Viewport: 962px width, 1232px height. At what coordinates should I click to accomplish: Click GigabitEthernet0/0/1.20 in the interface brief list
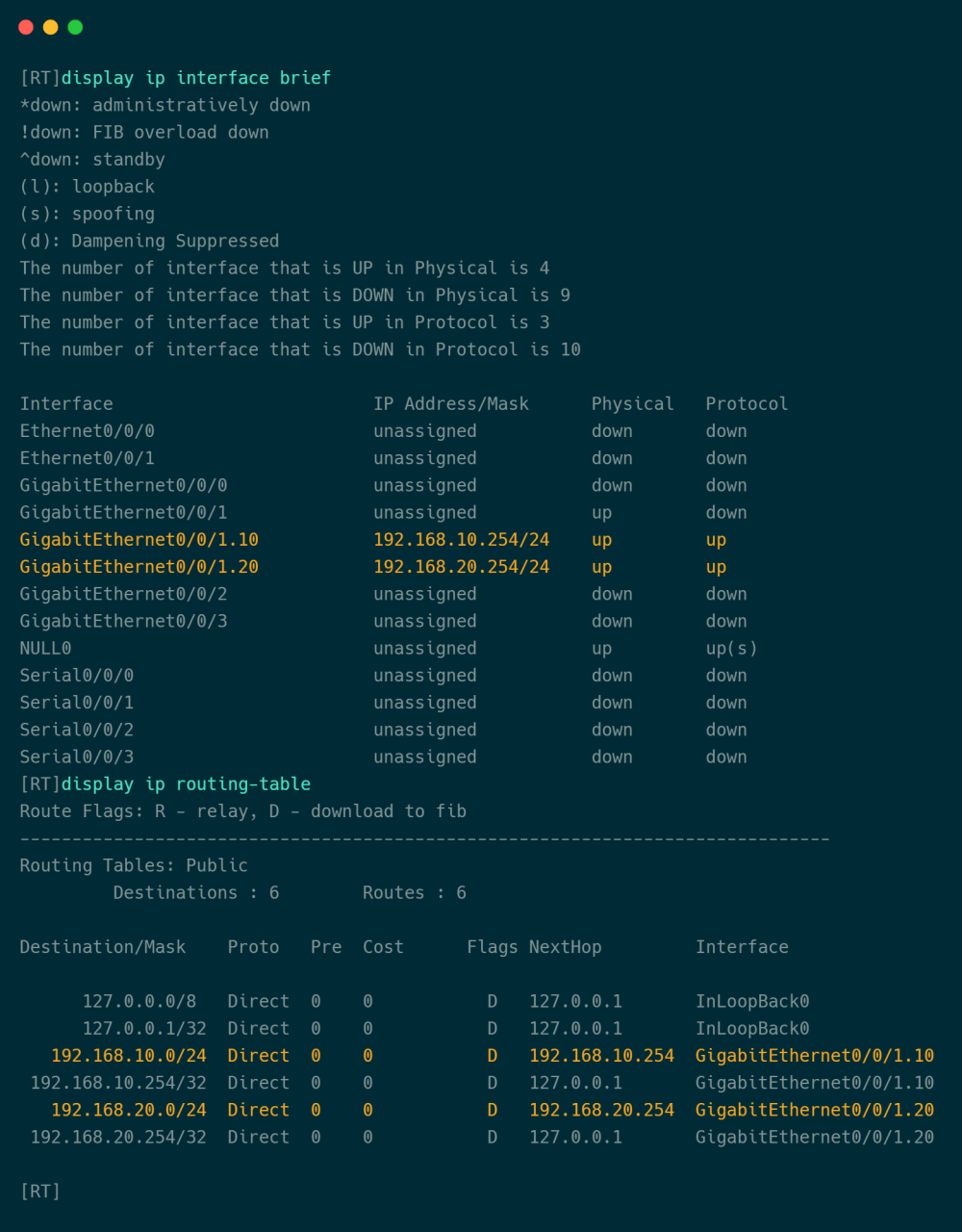coord(139,567)
